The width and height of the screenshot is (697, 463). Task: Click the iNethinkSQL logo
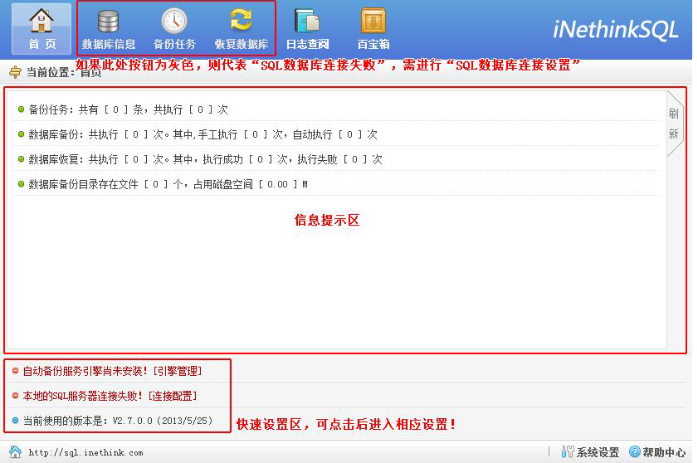[x=616, y=30]
